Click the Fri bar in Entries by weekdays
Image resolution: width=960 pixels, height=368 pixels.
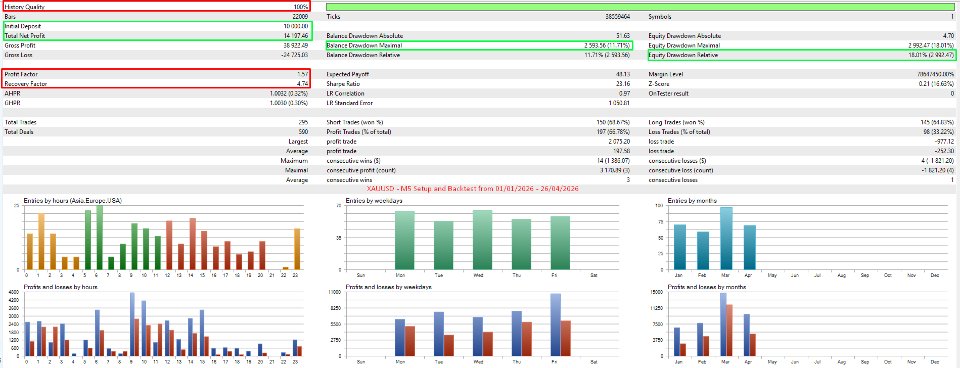coord(560,243)
